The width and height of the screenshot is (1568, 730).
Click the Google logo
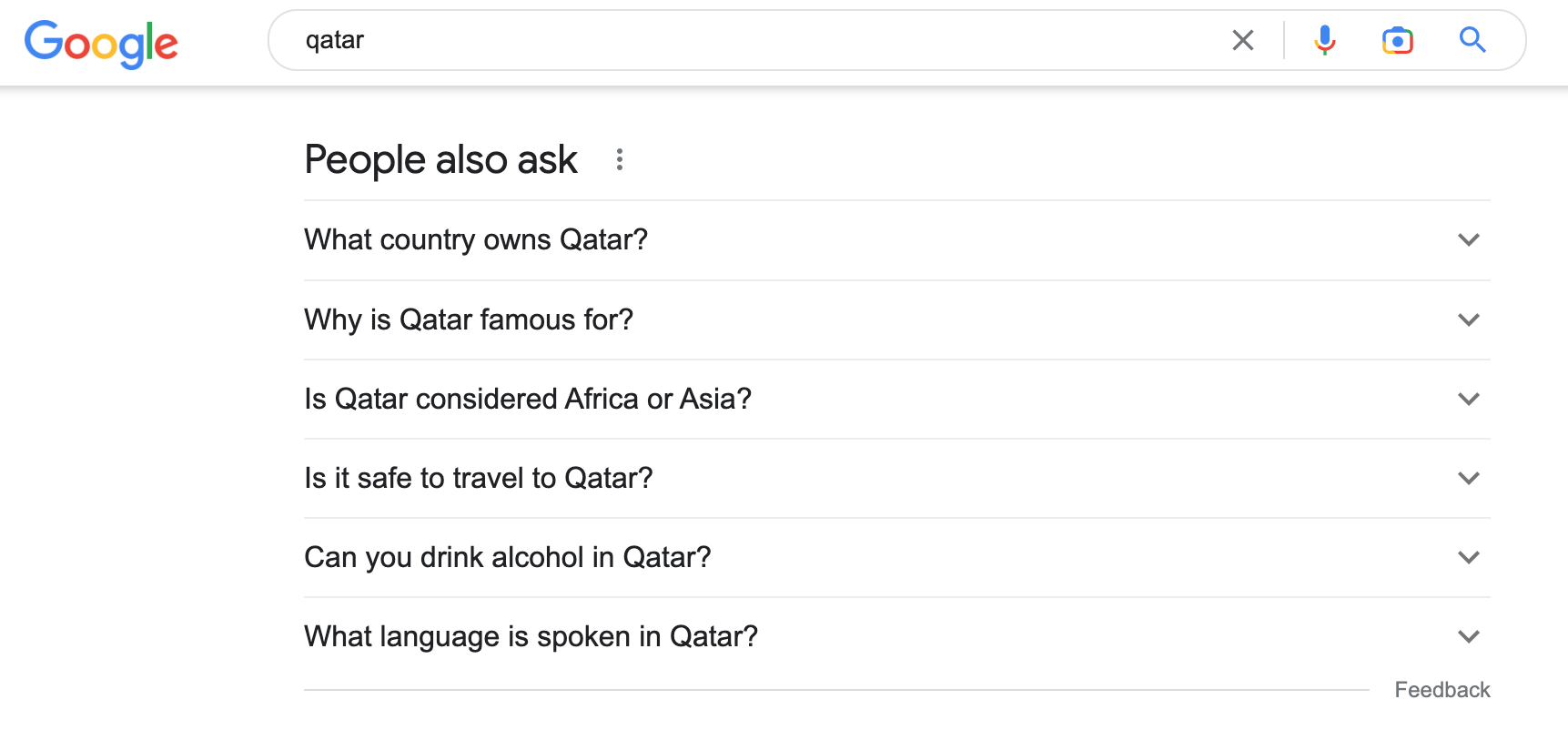pos(101,43)
